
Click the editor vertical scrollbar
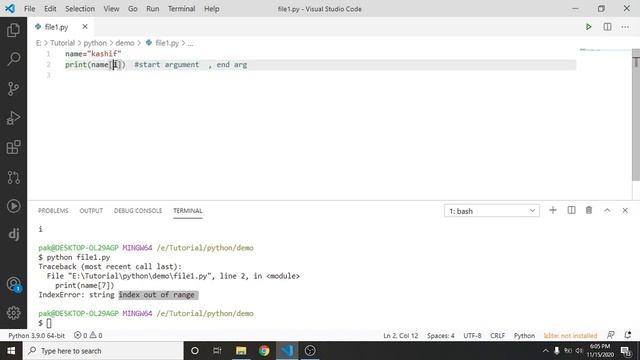[x=636, y=114]
